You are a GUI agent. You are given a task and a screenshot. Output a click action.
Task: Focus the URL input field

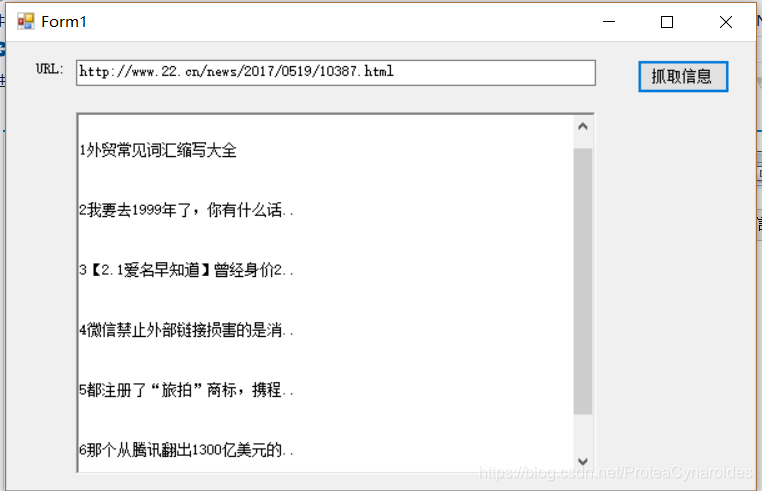click(x=336, y=73)
